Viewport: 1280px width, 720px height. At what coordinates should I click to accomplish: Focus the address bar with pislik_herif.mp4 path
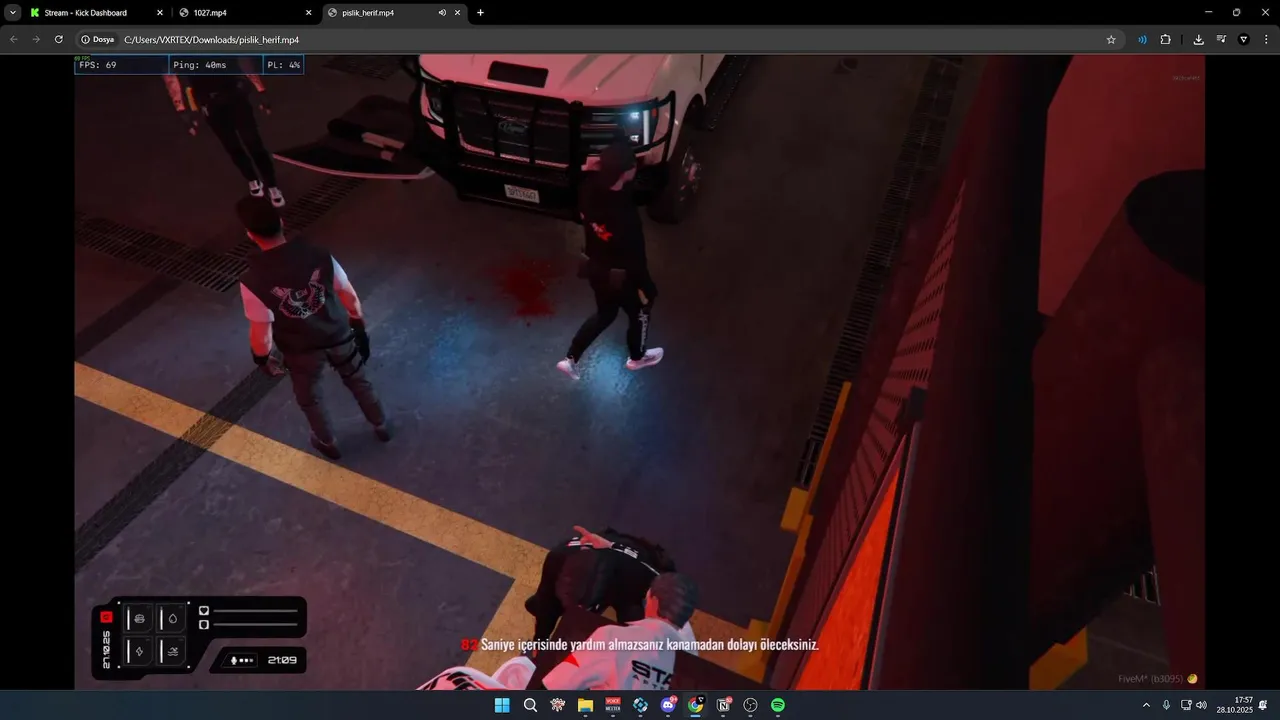[x=600, y=39]
